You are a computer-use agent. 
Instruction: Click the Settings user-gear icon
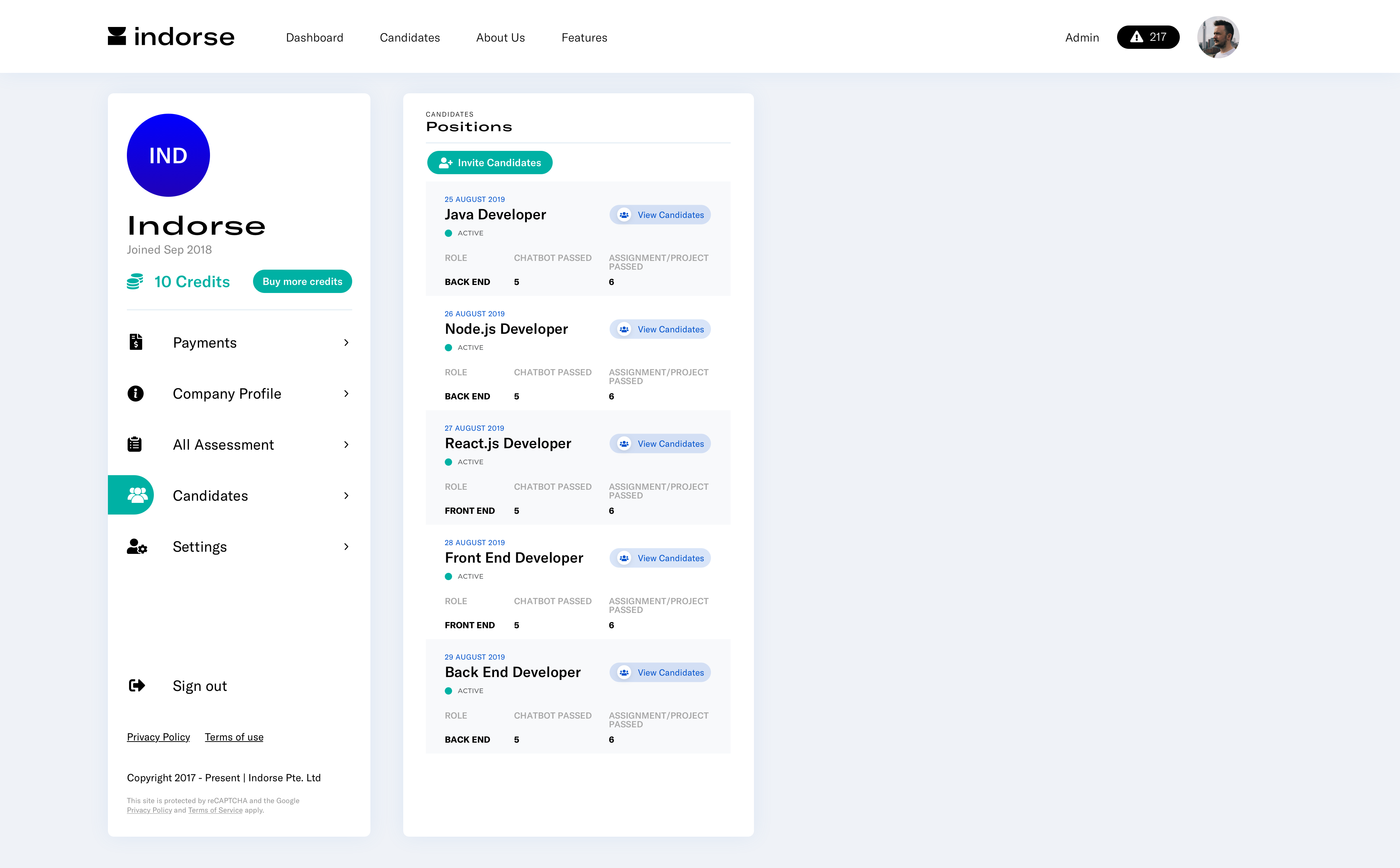pos(137,547)
